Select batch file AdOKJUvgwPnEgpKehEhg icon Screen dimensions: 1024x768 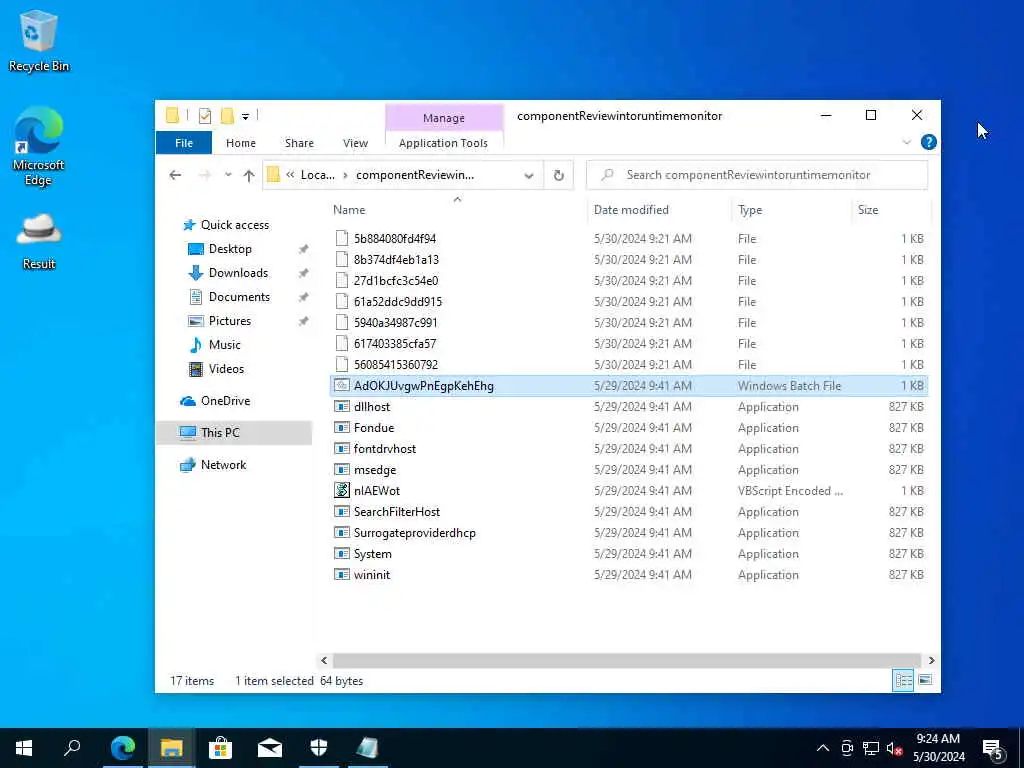(x=342, y=386)
